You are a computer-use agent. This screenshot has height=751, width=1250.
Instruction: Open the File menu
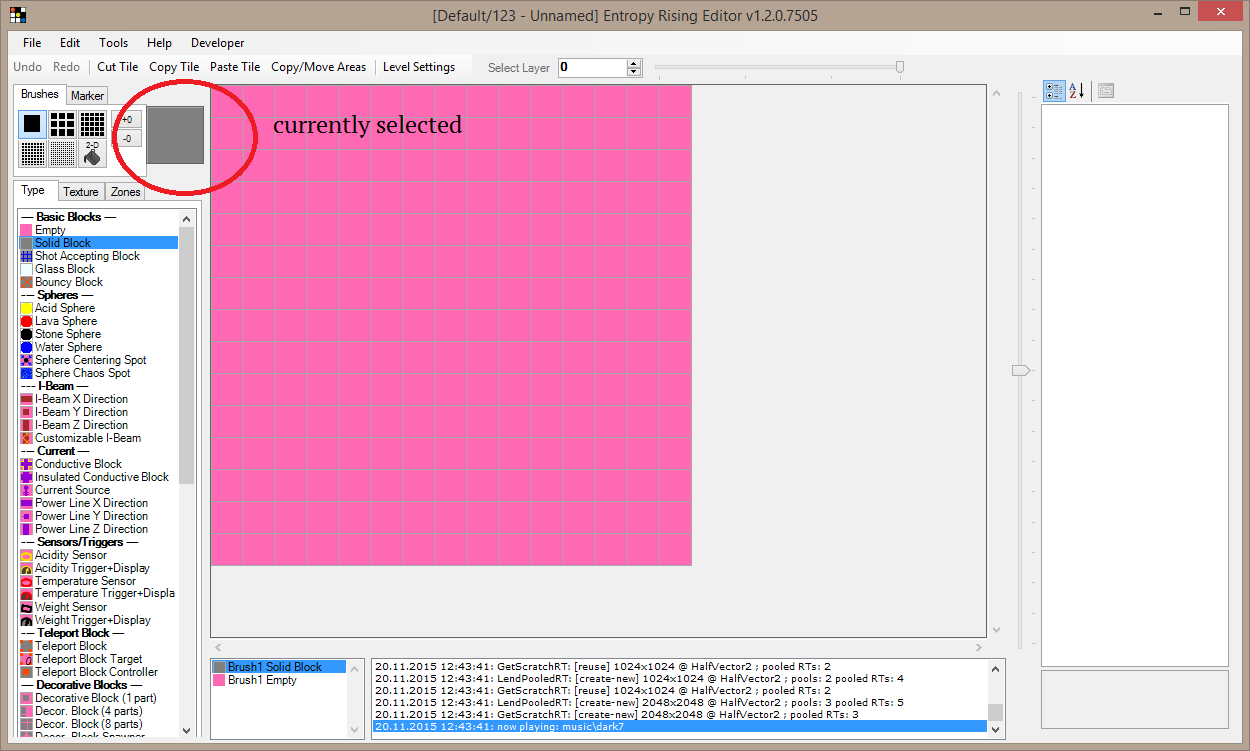point(32,43)
